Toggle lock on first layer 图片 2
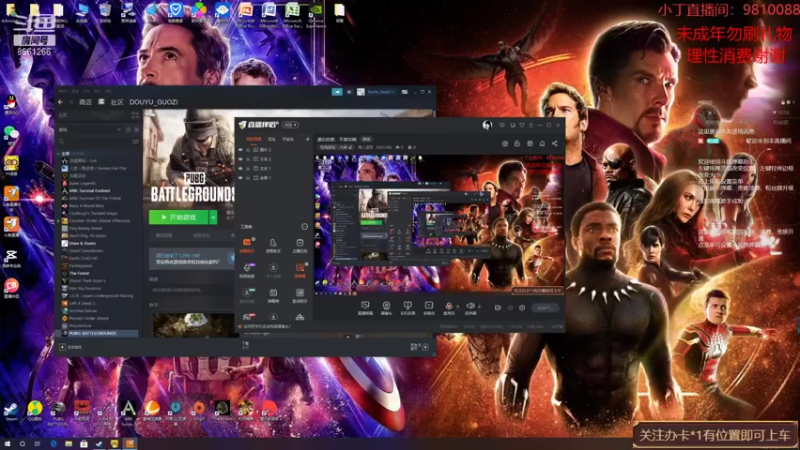Screen dimensions: 800x450 coord(248,150)
